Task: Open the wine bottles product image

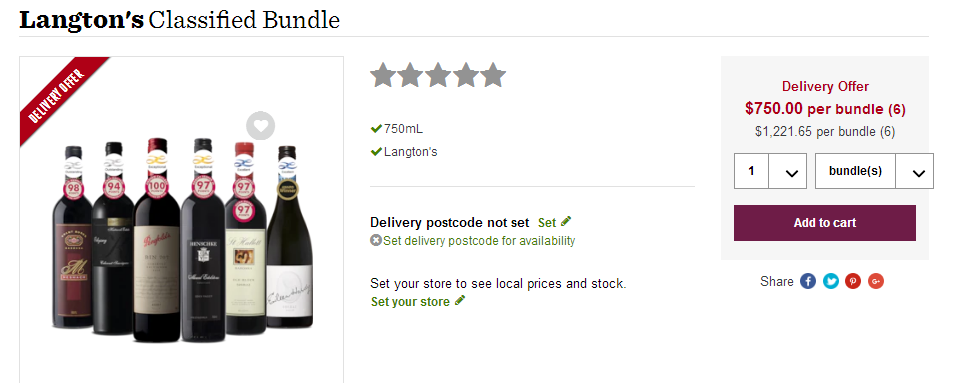Action: tap(182, 240)
